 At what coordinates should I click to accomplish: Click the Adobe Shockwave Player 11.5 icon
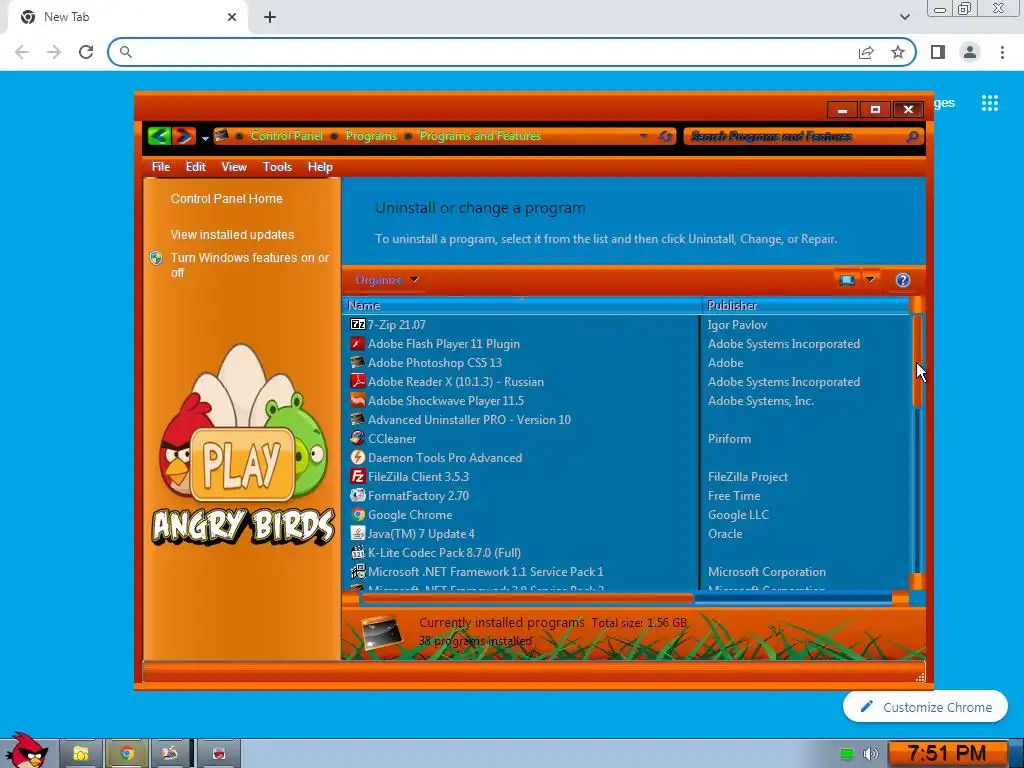(x=357, y=400)
